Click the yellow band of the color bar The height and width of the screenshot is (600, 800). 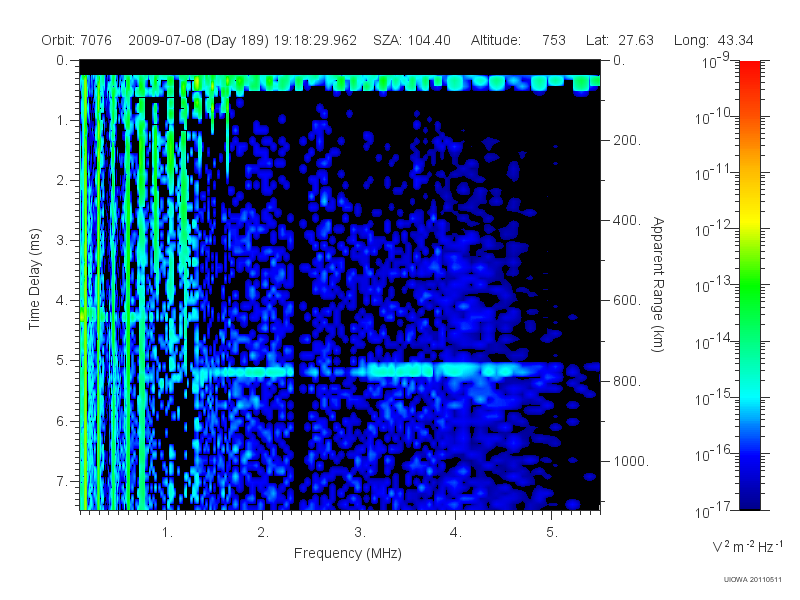[x=750, y=217]
